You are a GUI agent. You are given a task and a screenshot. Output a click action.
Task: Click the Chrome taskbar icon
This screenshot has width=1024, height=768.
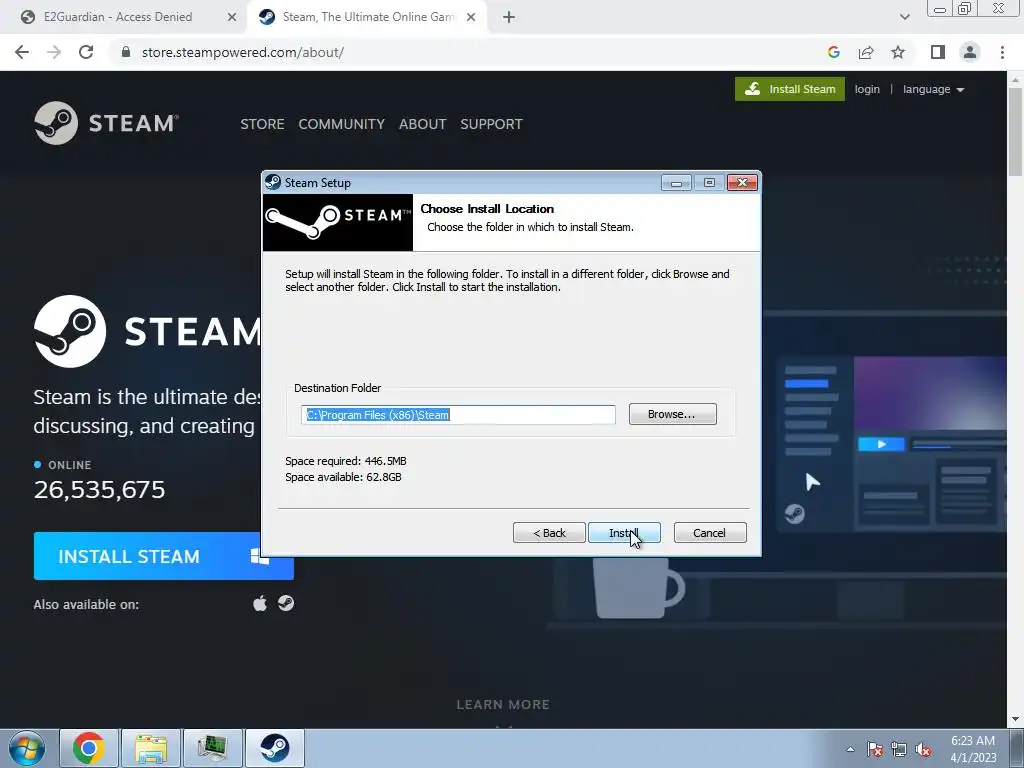(x=89, y=748)
